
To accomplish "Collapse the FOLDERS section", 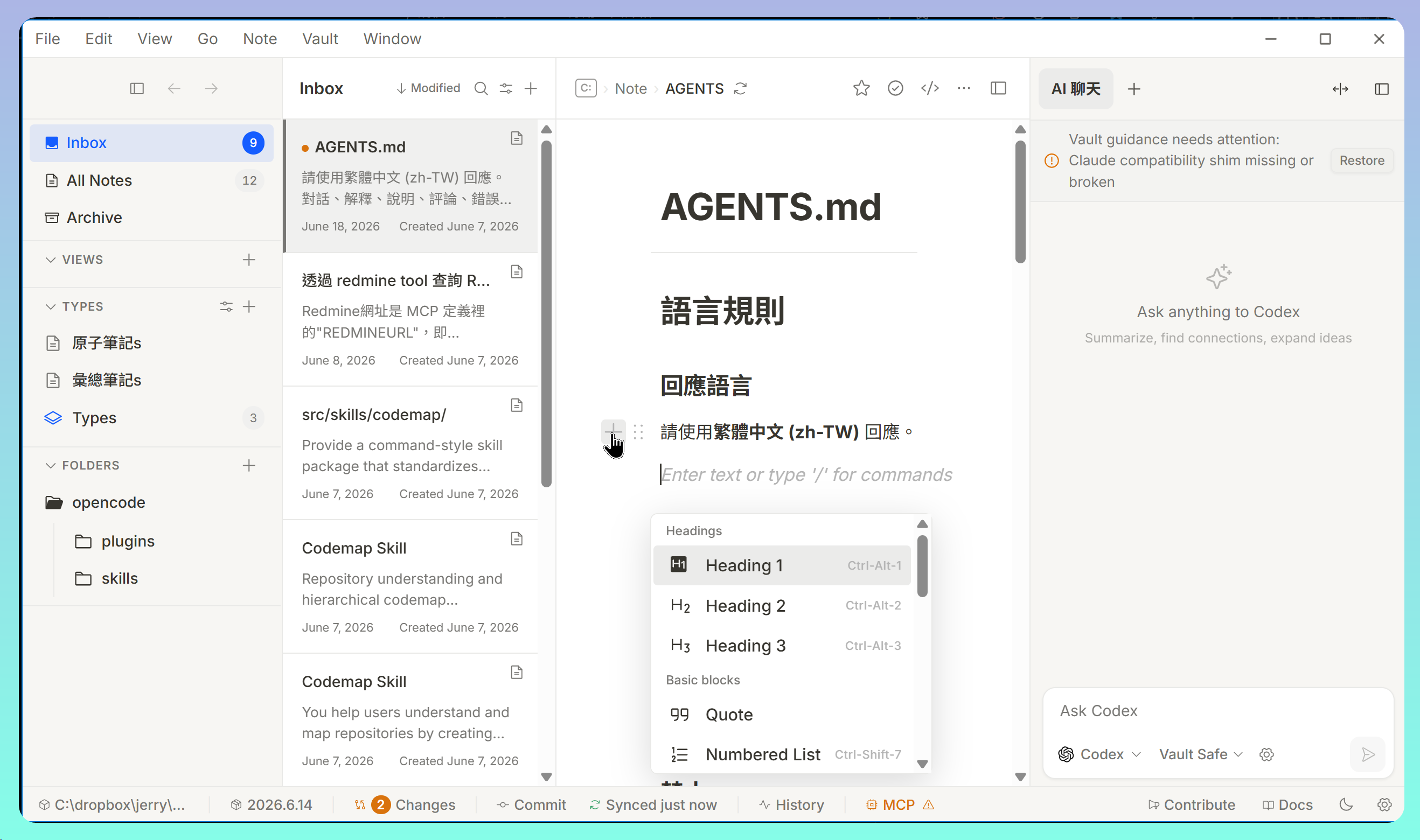I will (x=51, y=465).
